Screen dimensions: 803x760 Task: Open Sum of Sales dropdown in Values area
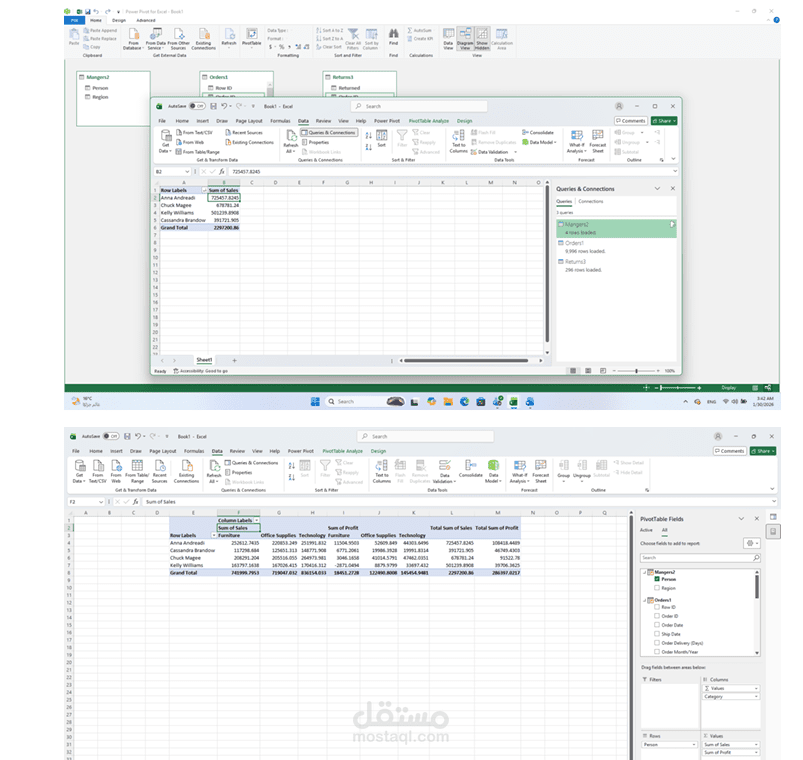[x=756, y=745]
